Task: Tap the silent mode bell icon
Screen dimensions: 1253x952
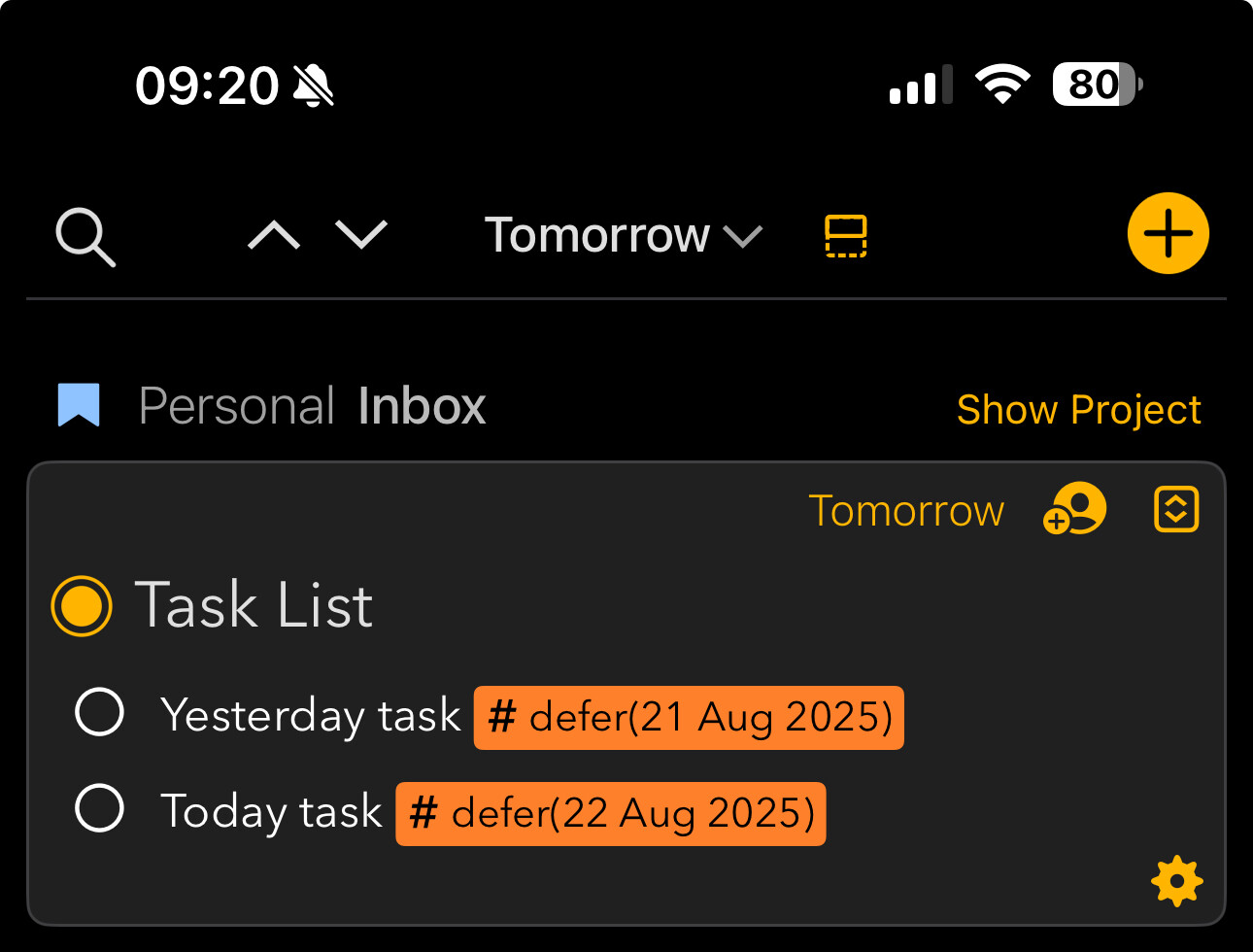Action: pos(314,85)
